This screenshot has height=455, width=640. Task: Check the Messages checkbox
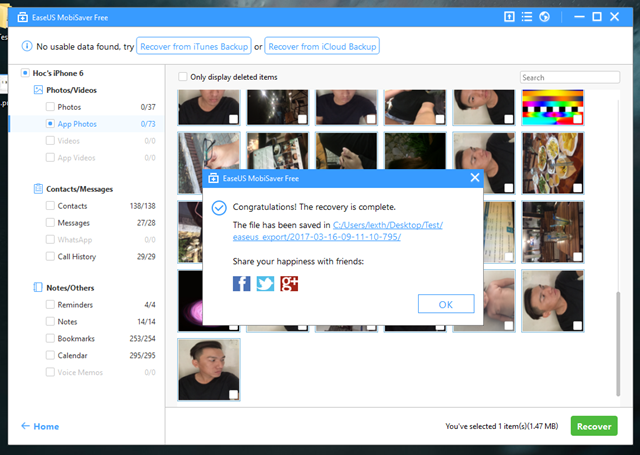tap(50, 222)
